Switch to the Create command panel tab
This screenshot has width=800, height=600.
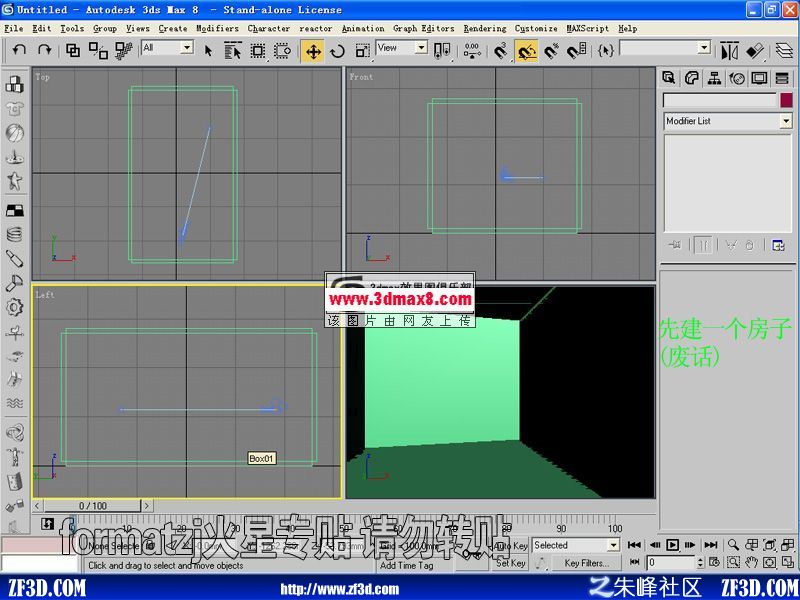(669, 78)
